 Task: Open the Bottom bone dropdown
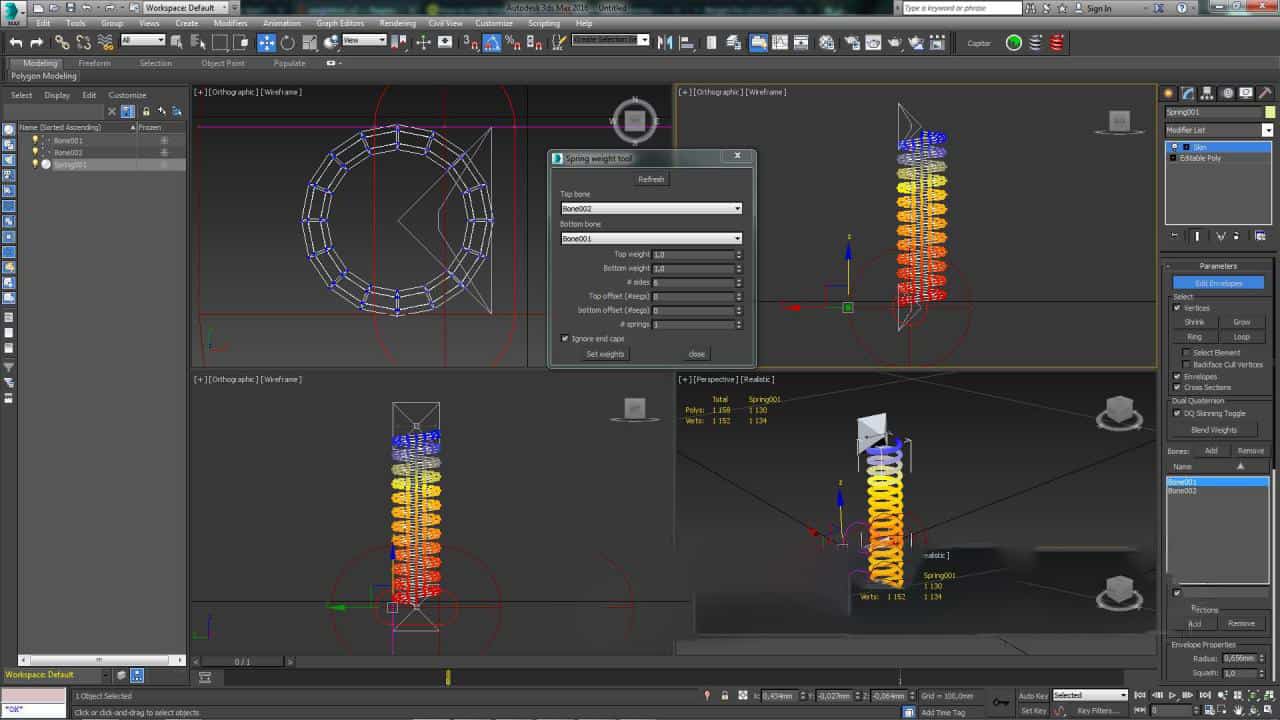coord(651,239)
